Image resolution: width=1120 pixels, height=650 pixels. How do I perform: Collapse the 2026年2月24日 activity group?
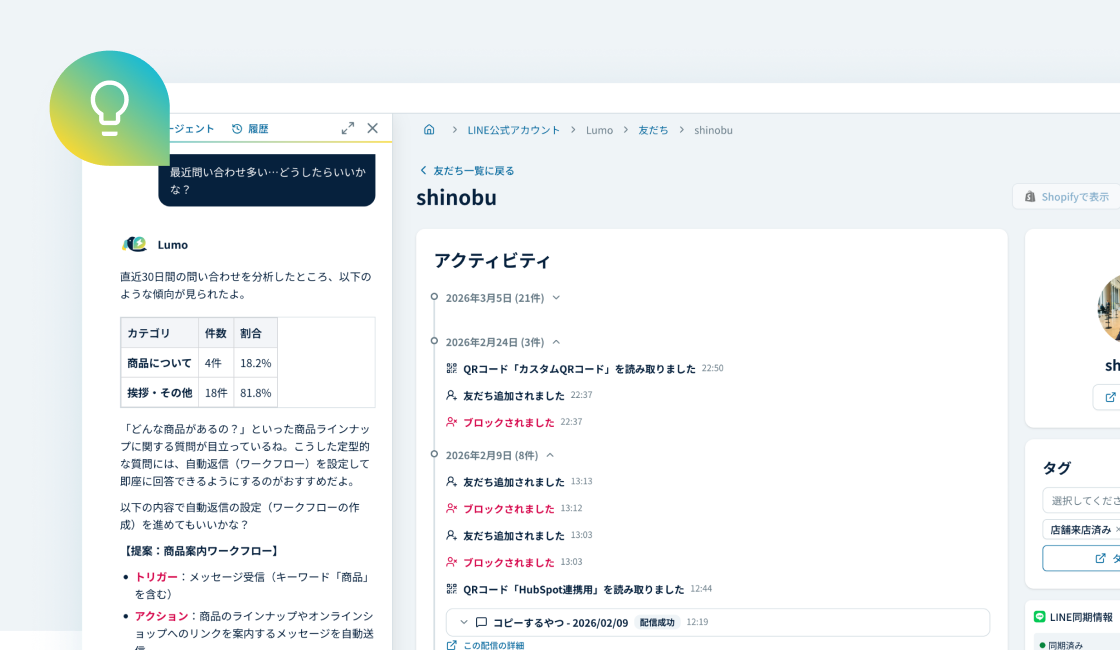pyautogui.click(x=556, y=342)
